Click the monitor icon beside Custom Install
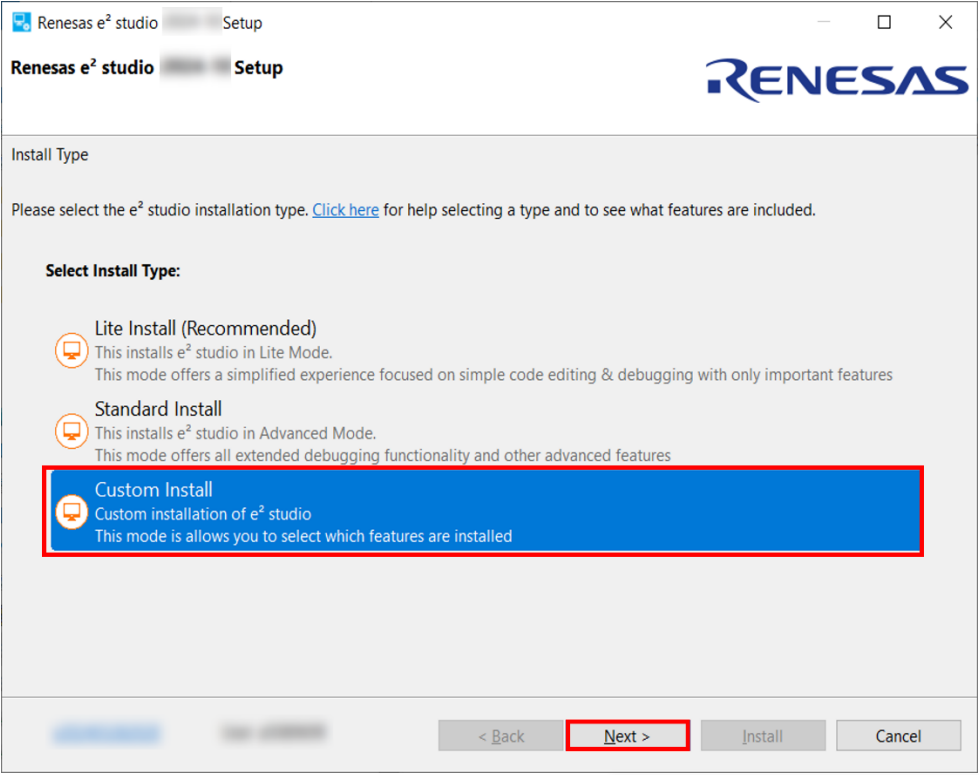Image resolution: width=979 pixels, height=775 pixels. (71, 513)
